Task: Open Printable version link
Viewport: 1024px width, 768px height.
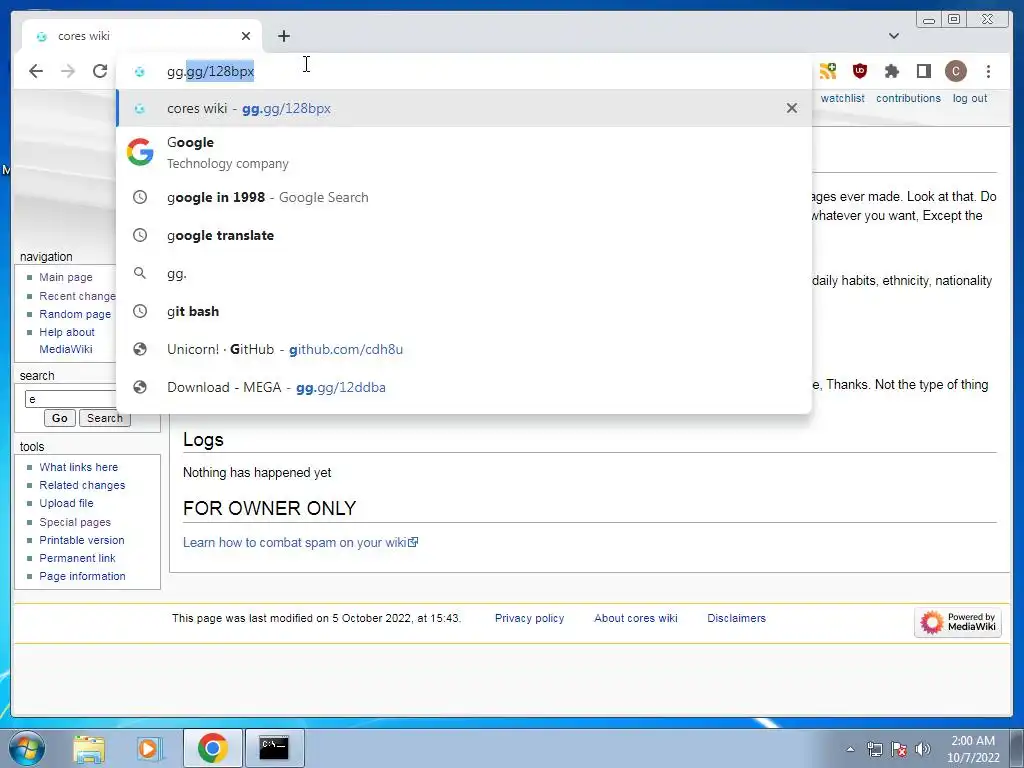Action: click(x=82, y=540)
